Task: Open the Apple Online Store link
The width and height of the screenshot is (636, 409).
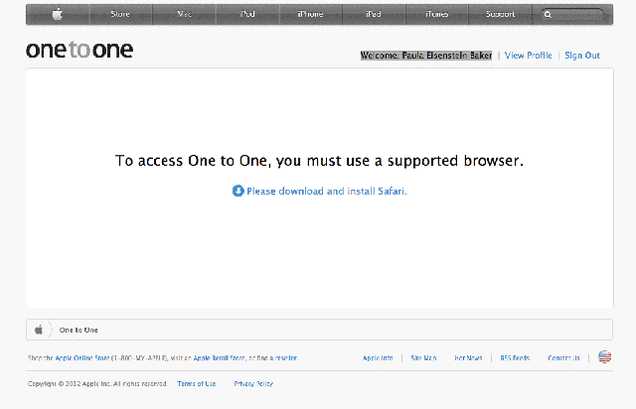Action: (82, 358)
